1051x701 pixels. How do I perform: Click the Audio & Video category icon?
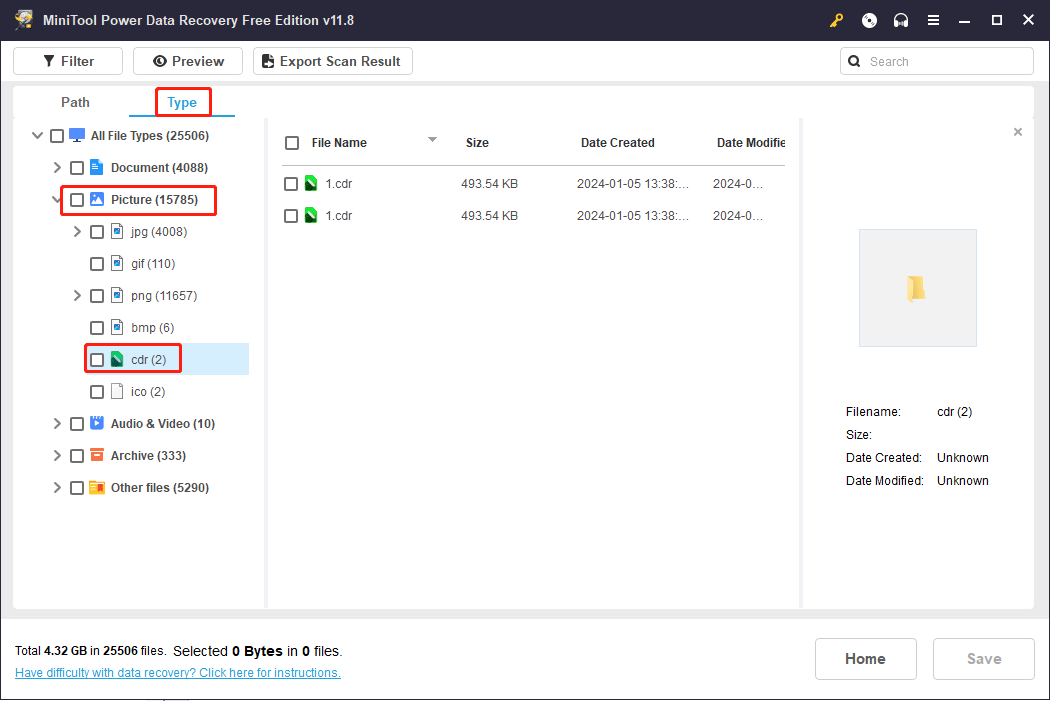click(97, 423)
